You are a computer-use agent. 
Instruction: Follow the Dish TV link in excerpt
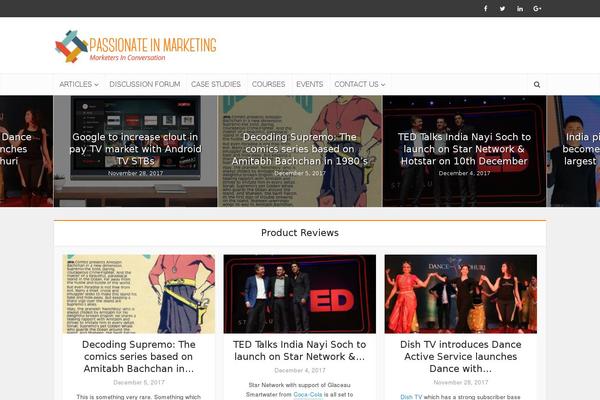point(411,397)
